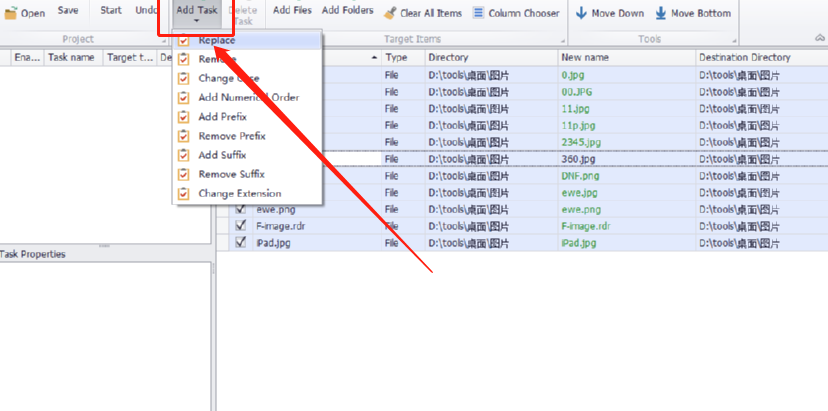Toggle the sort arrow in the name column header
Screen dimensions: 828x411
[x=374, y=57]
